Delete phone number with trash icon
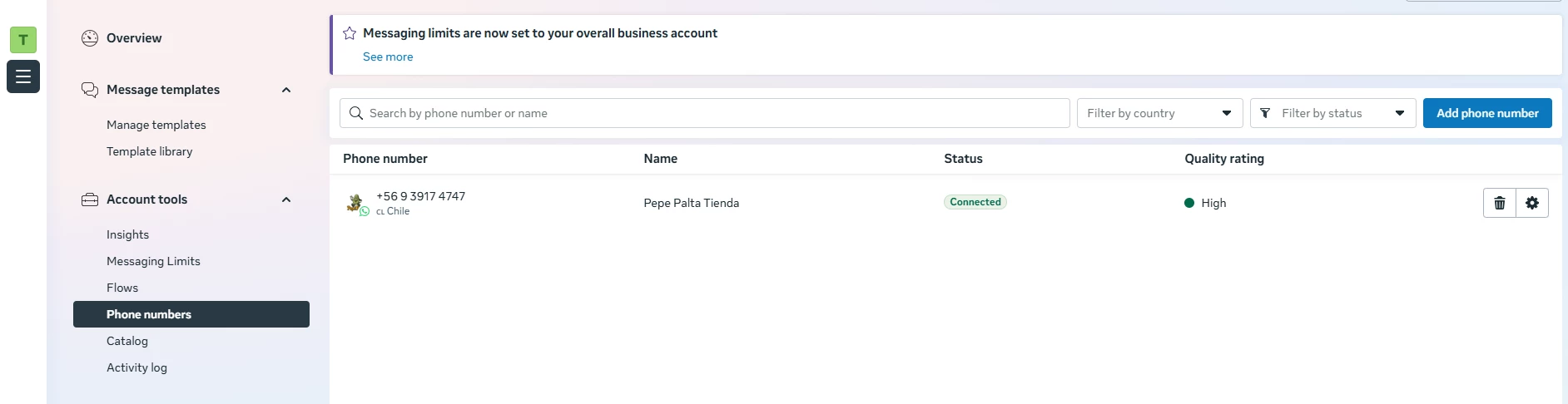1568x404 pixels. (1499, 203)
